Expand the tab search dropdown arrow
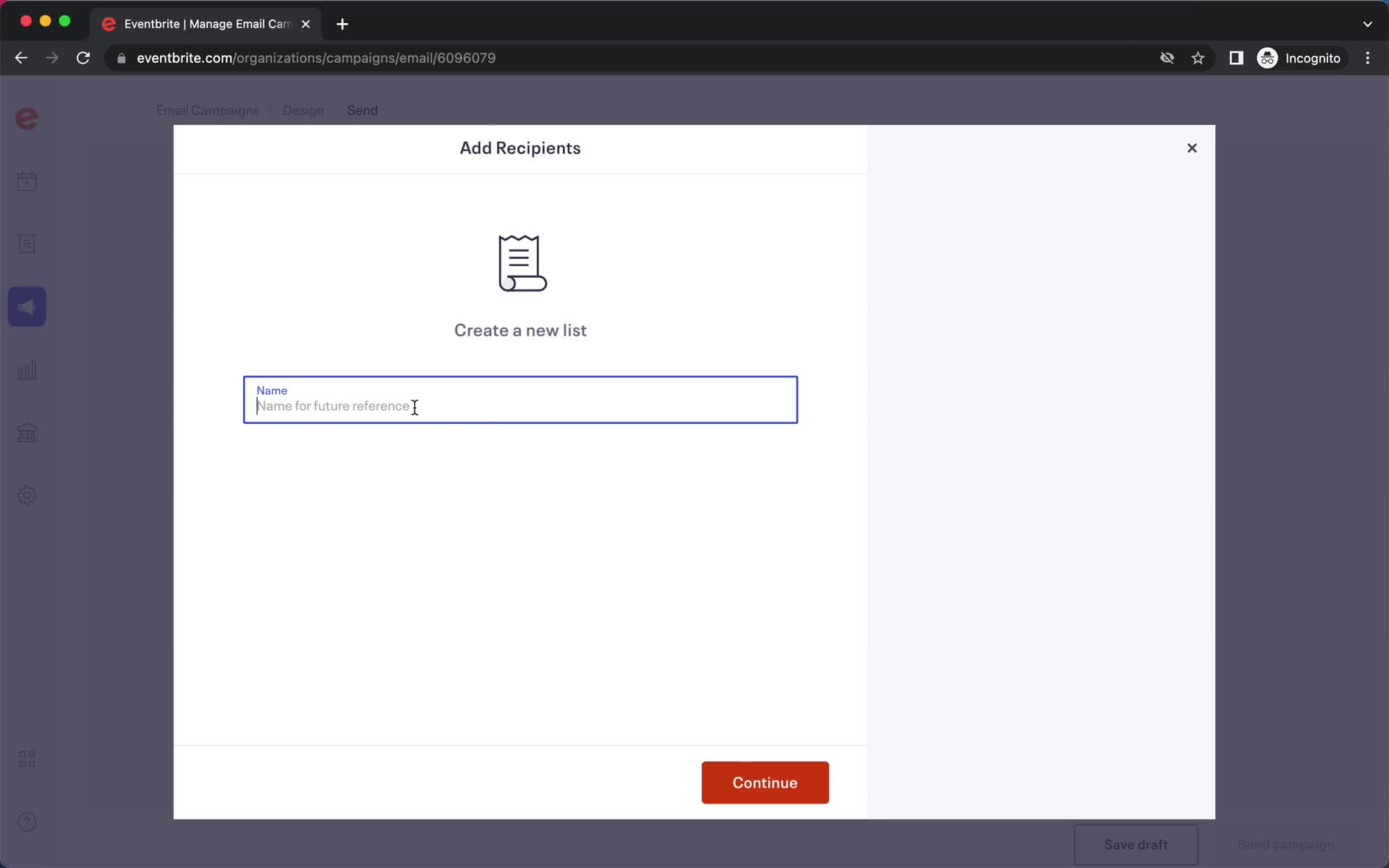Screen dimensions: 1389x868 tap(1367, 24)
